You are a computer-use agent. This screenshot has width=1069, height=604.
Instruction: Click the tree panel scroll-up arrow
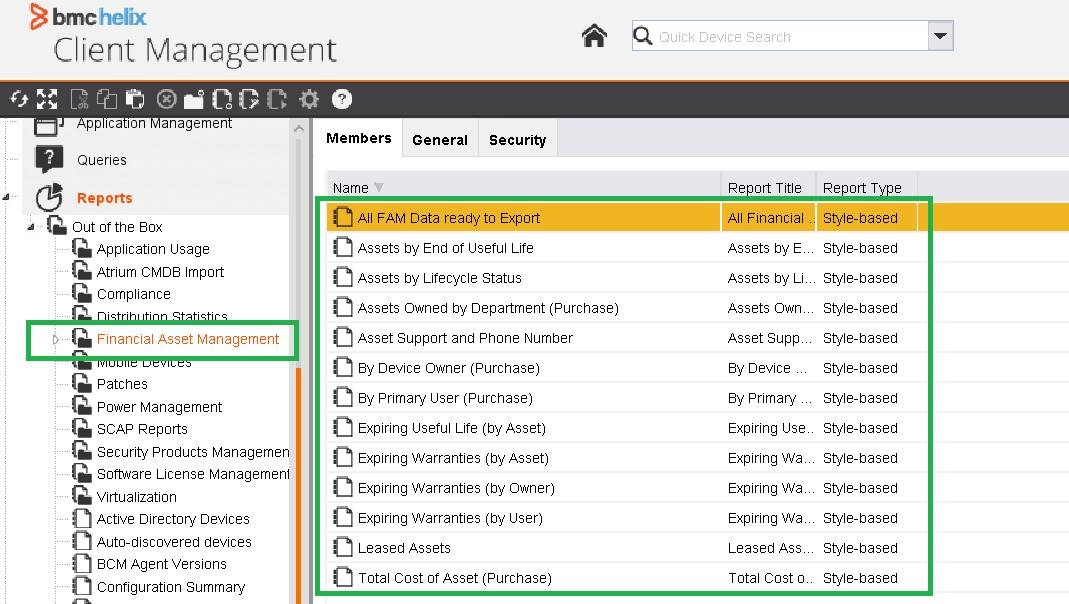point(299,128)
